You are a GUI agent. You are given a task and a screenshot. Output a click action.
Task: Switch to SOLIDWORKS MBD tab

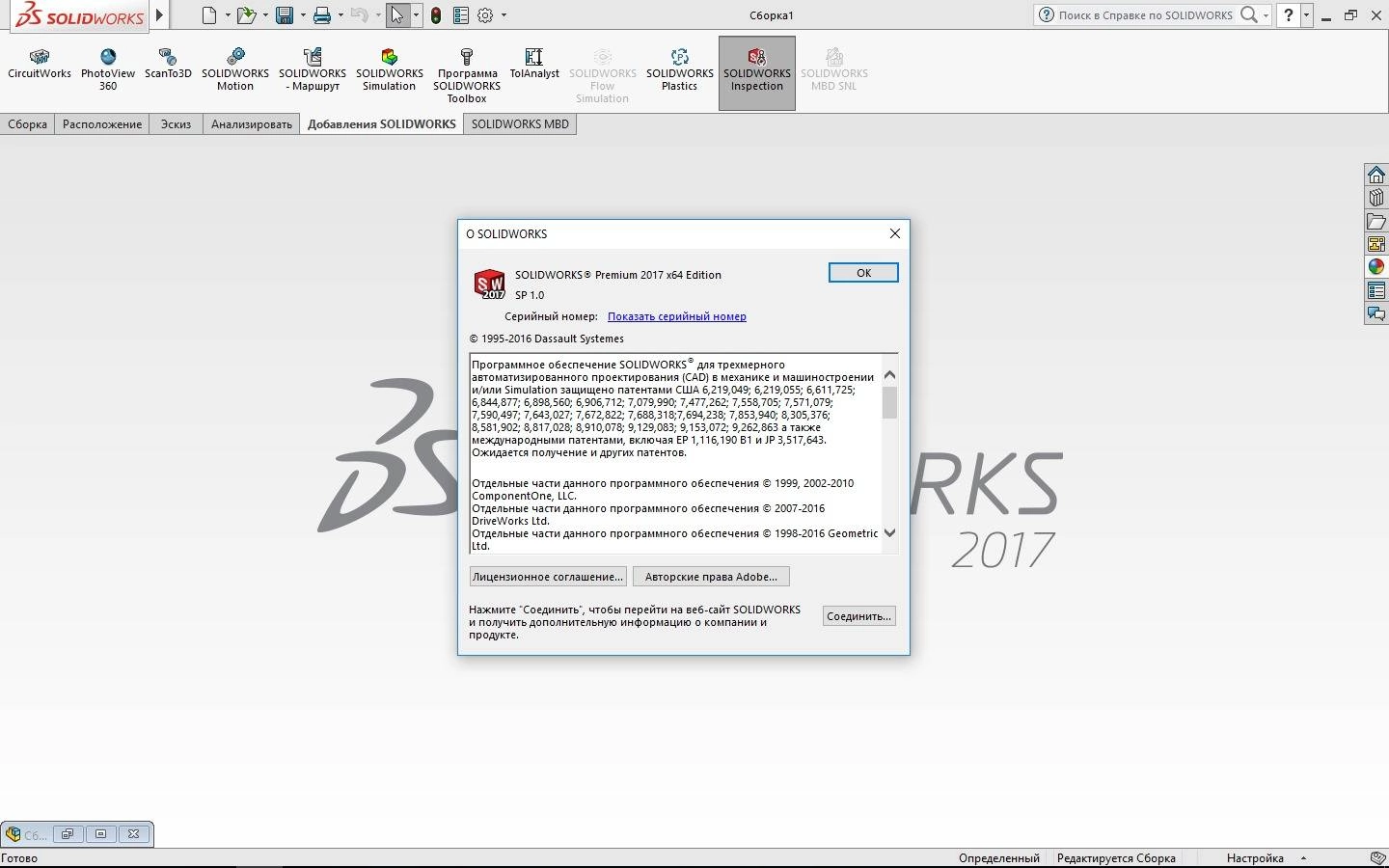pyautogui.click(x=520, y=124)
